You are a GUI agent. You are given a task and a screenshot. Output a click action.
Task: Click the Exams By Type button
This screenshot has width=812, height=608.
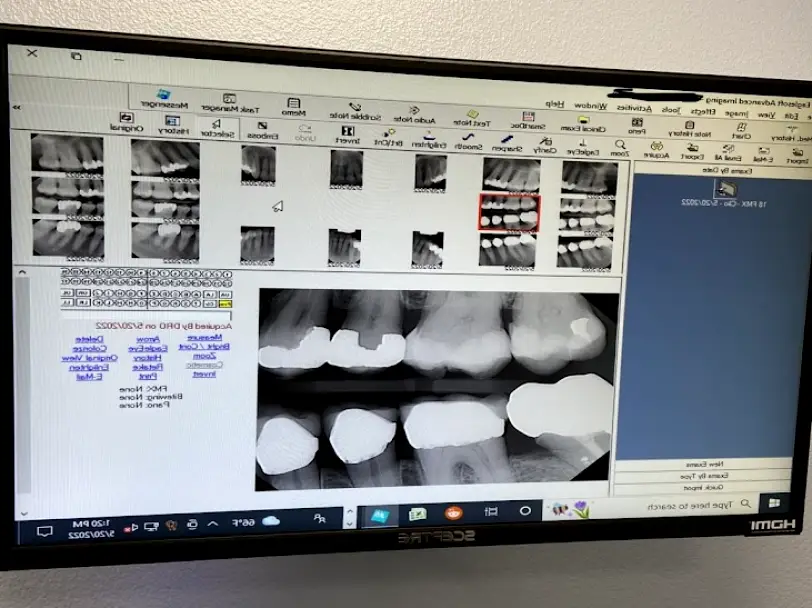703,476
